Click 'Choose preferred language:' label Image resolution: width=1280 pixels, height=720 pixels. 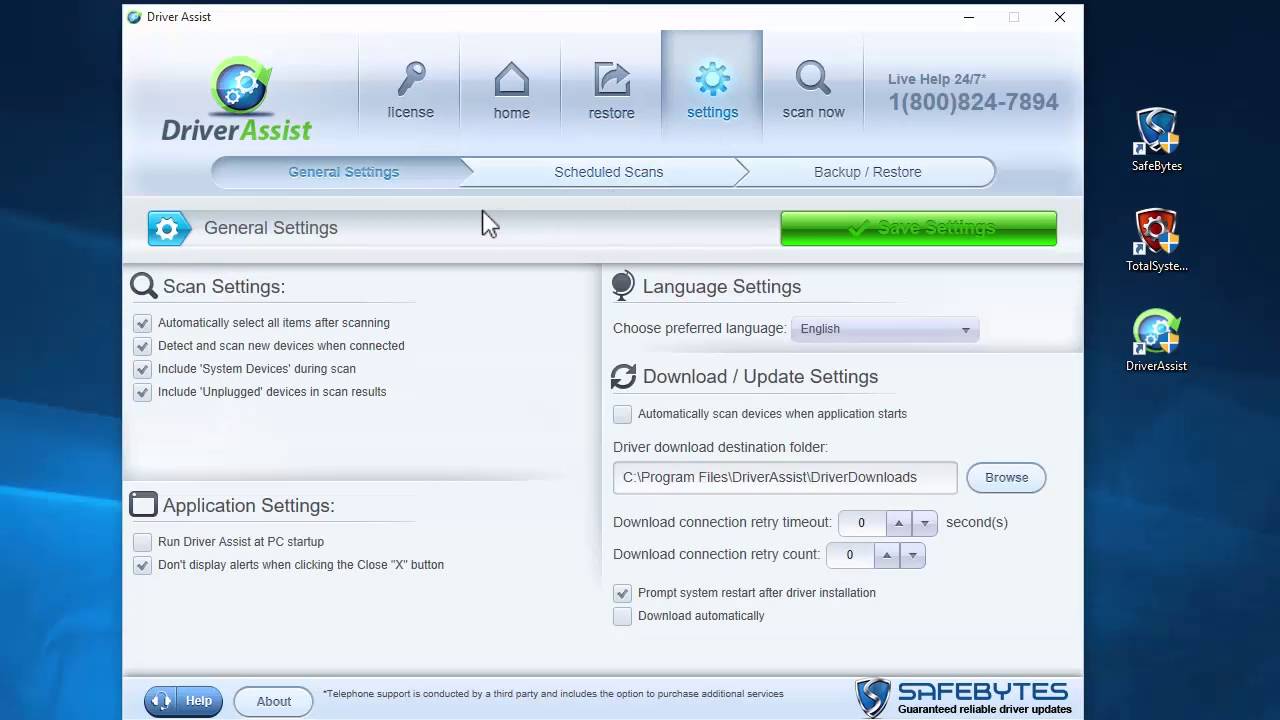pyautogui.click(x=700, y=329)
